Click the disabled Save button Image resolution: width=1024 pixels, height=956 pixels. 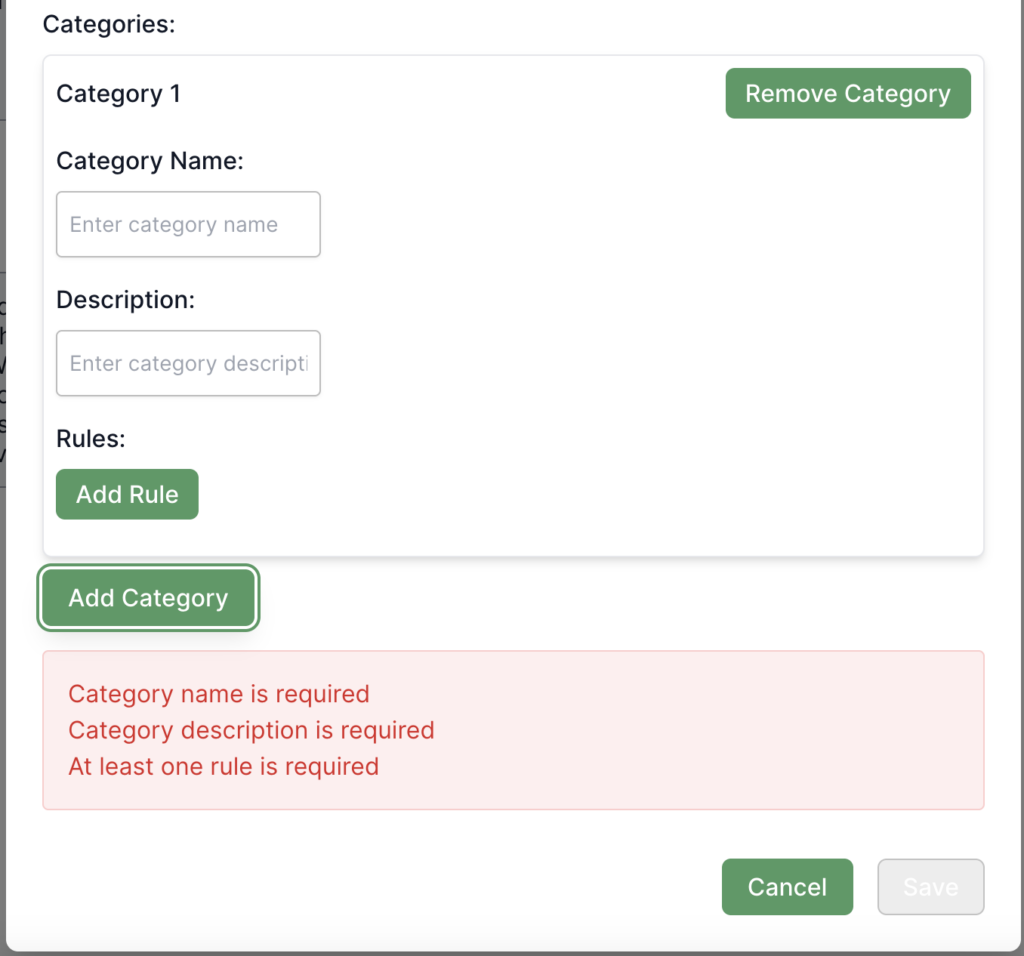(x=930, y=887)
